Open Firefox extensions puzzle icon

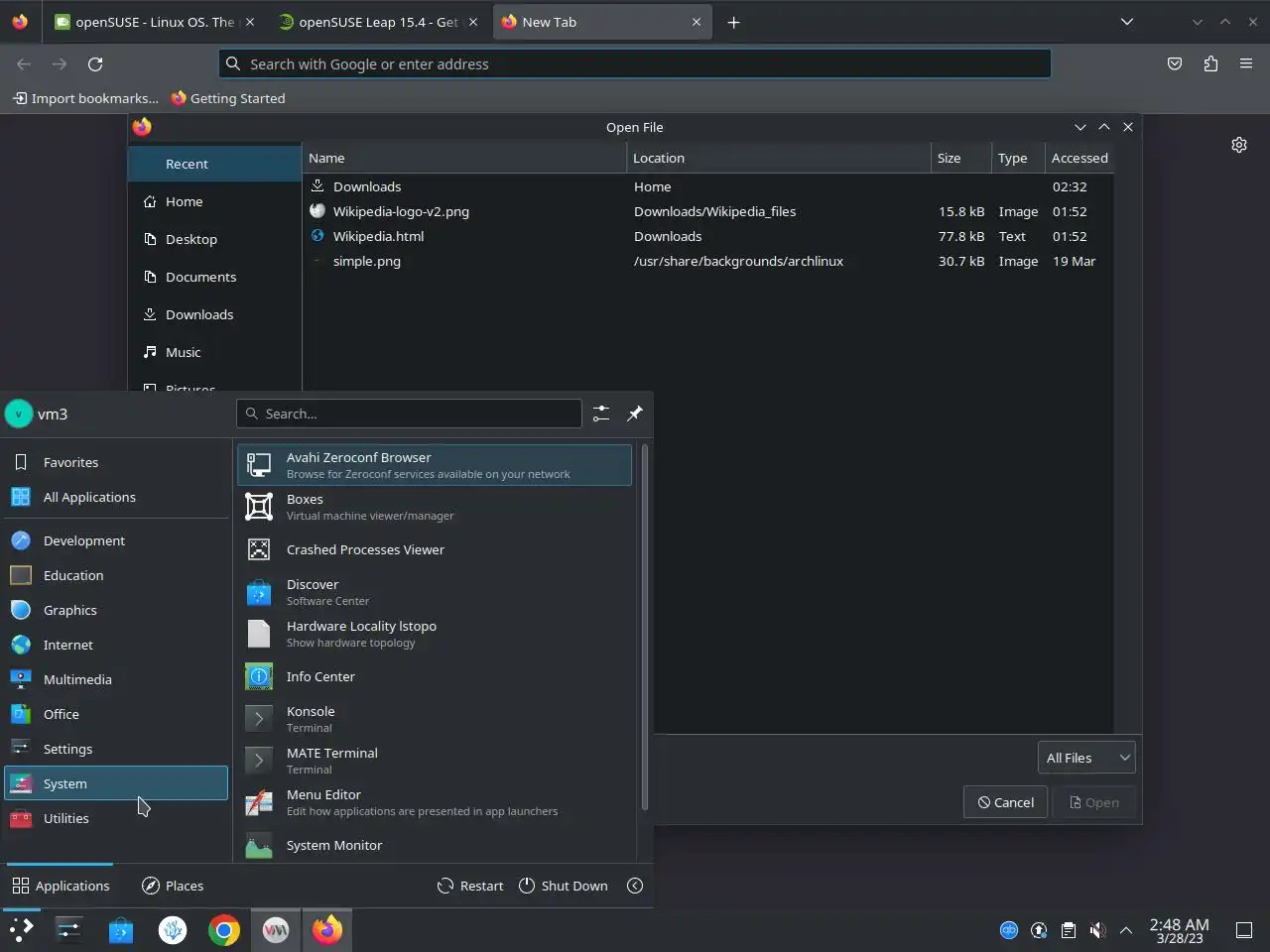click(x=1210, y=63)
